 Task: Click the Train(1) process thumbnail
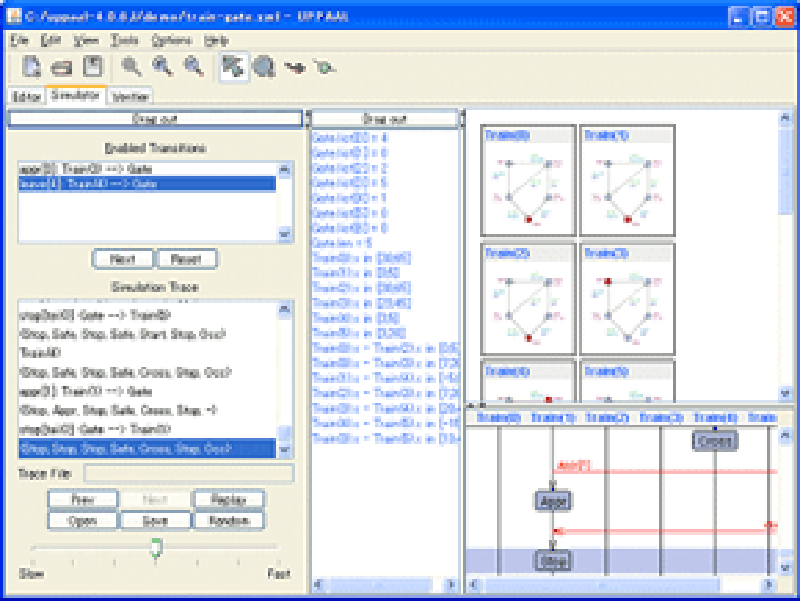pos(628,180)
